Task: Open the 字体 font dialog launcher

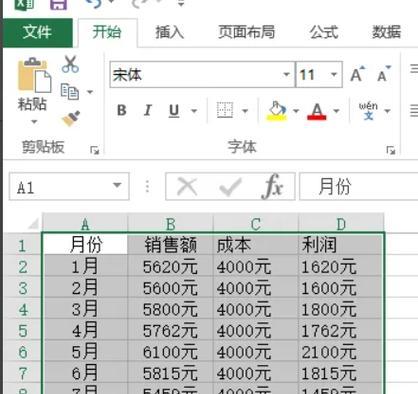Action: point(391,150)
